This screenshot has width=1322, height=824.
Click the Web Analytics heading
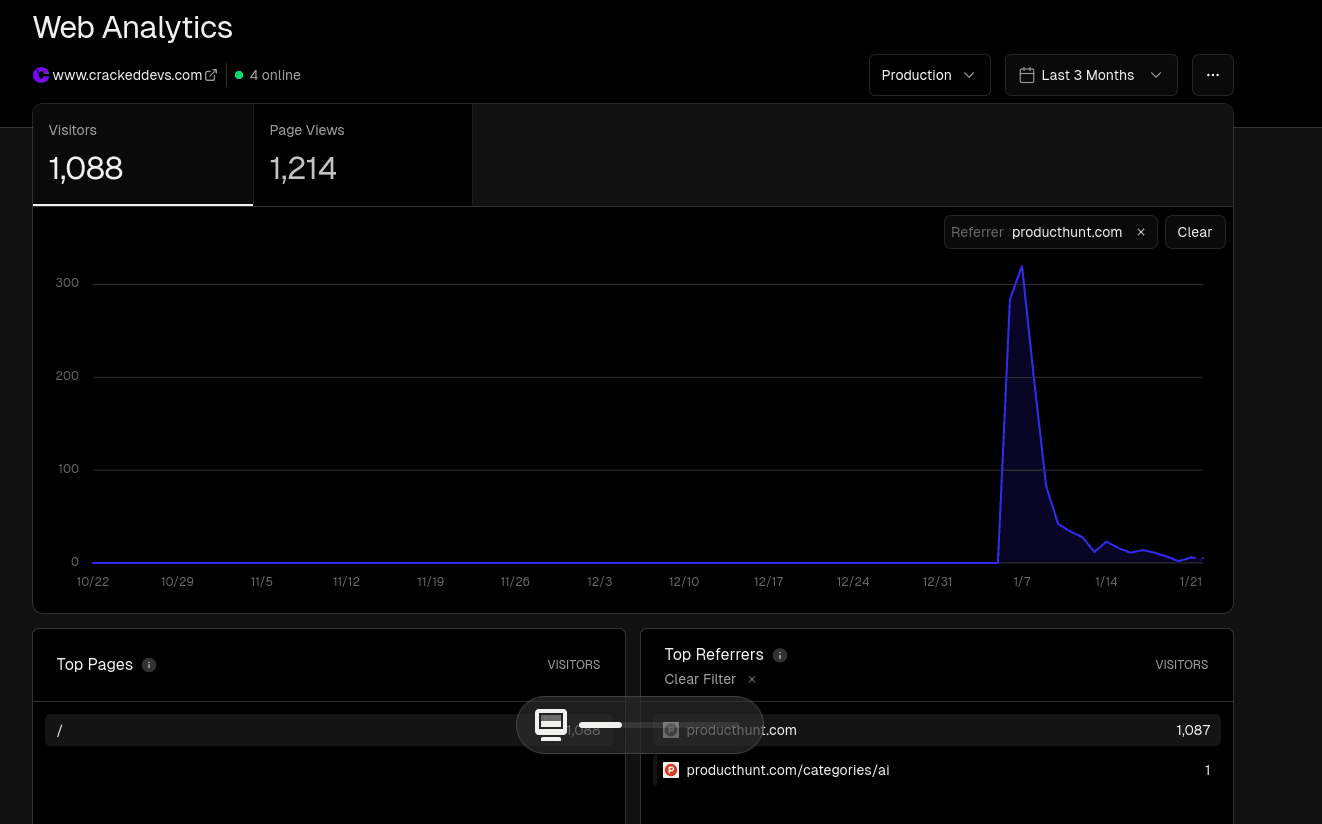coord(133,27)
